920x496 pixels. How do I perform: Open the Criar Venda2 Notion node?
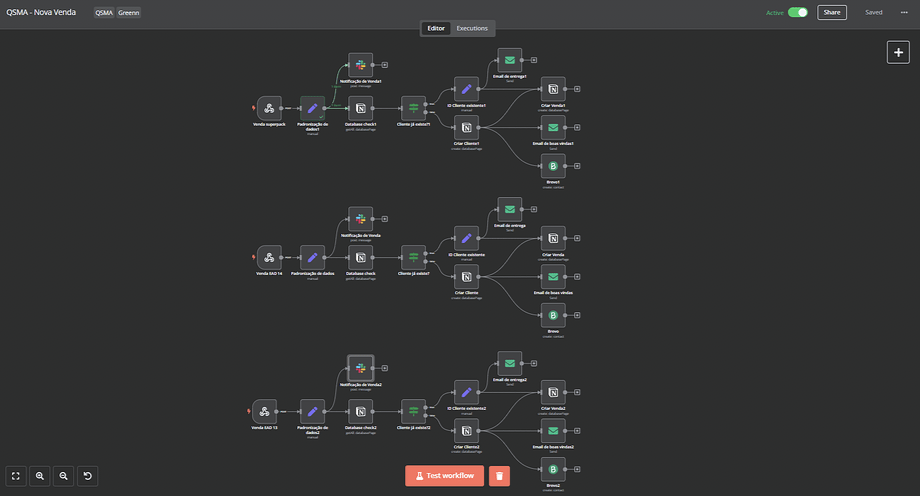(553, 391)
